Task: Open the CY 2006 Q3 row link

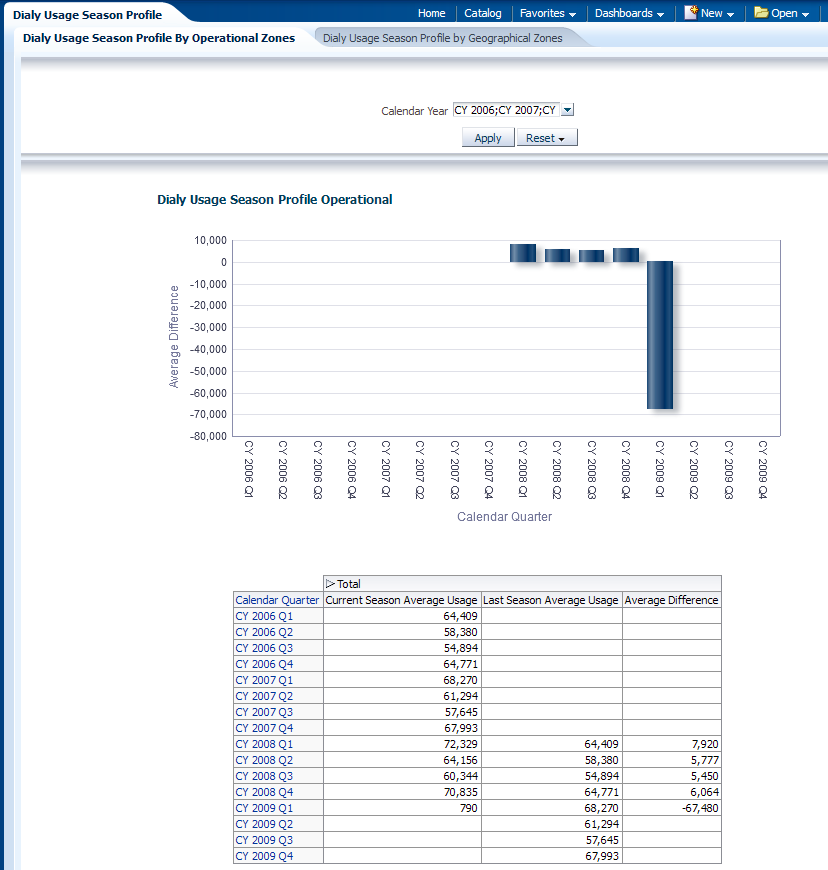Action: coord(264,648)
